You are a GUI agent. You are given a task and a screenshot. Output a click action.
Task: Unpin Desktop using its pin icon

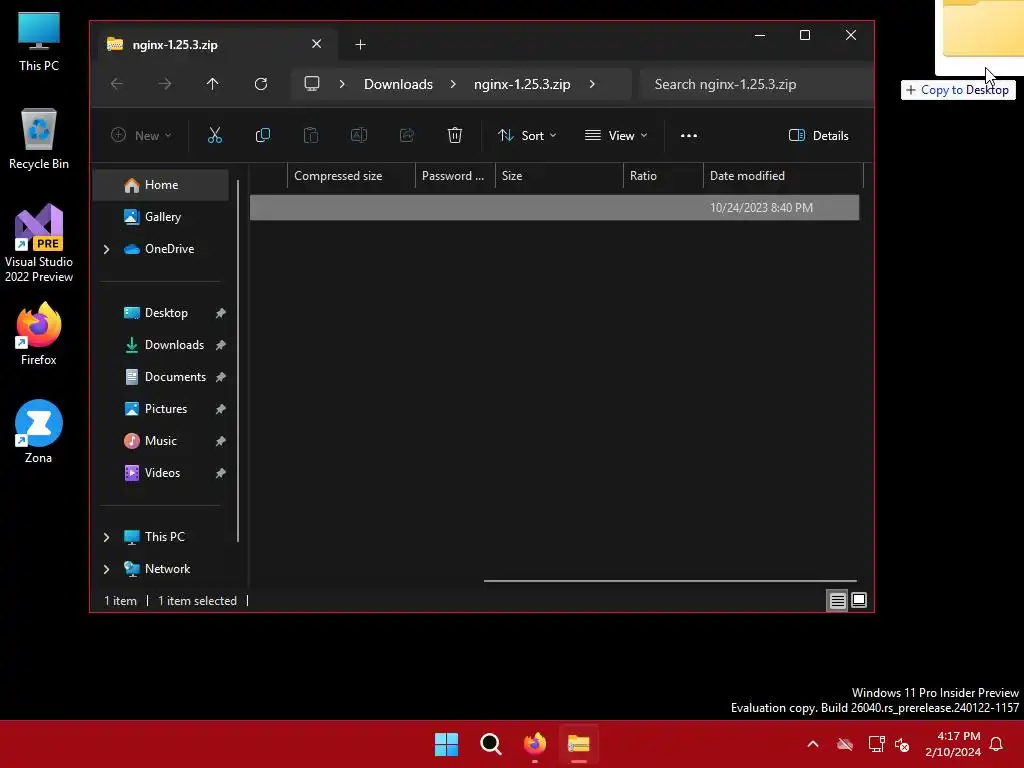221,313
